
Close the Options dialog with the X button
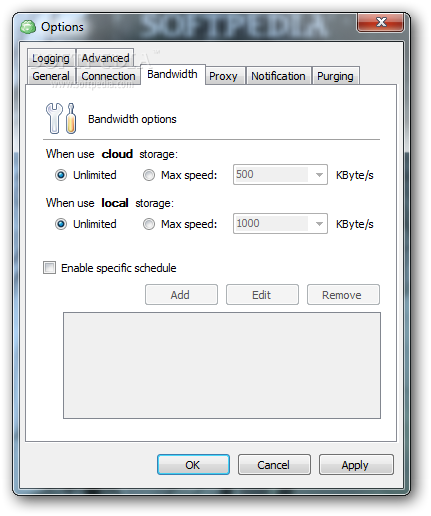(381, 22)
